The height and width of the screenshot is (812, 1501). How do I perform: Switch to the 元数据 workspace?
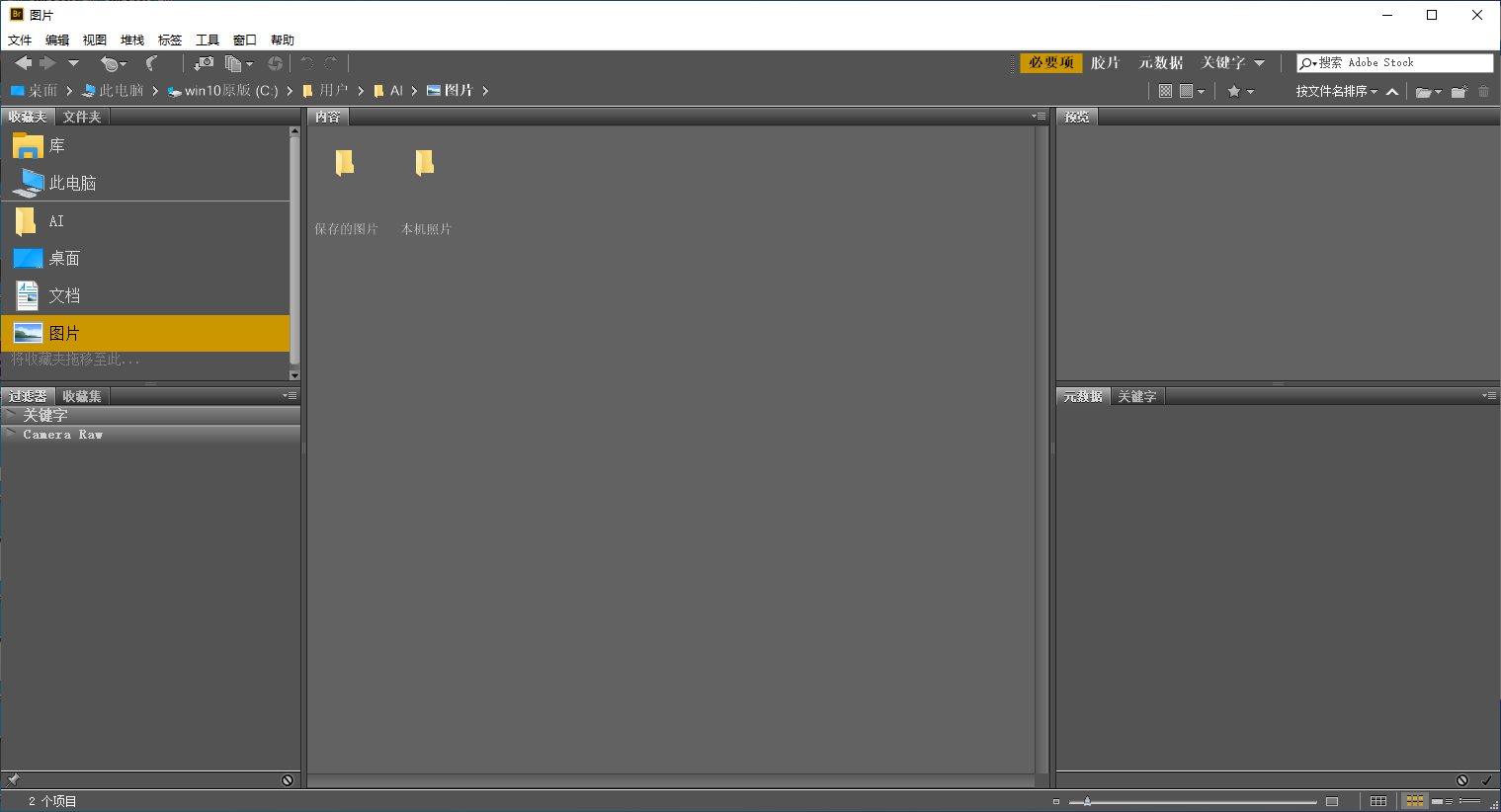pyautogui.click(x=1161, y=62)
